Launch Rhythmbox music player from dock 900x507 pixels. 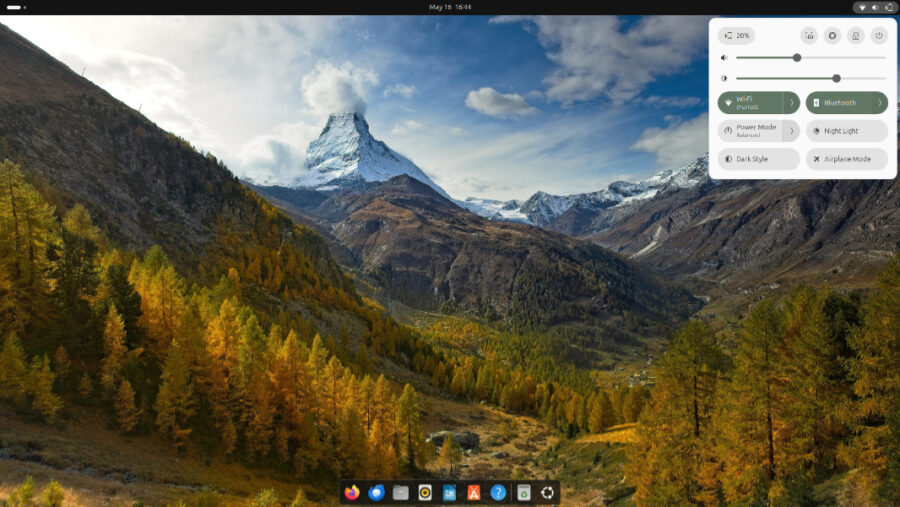tap(425, 492)
